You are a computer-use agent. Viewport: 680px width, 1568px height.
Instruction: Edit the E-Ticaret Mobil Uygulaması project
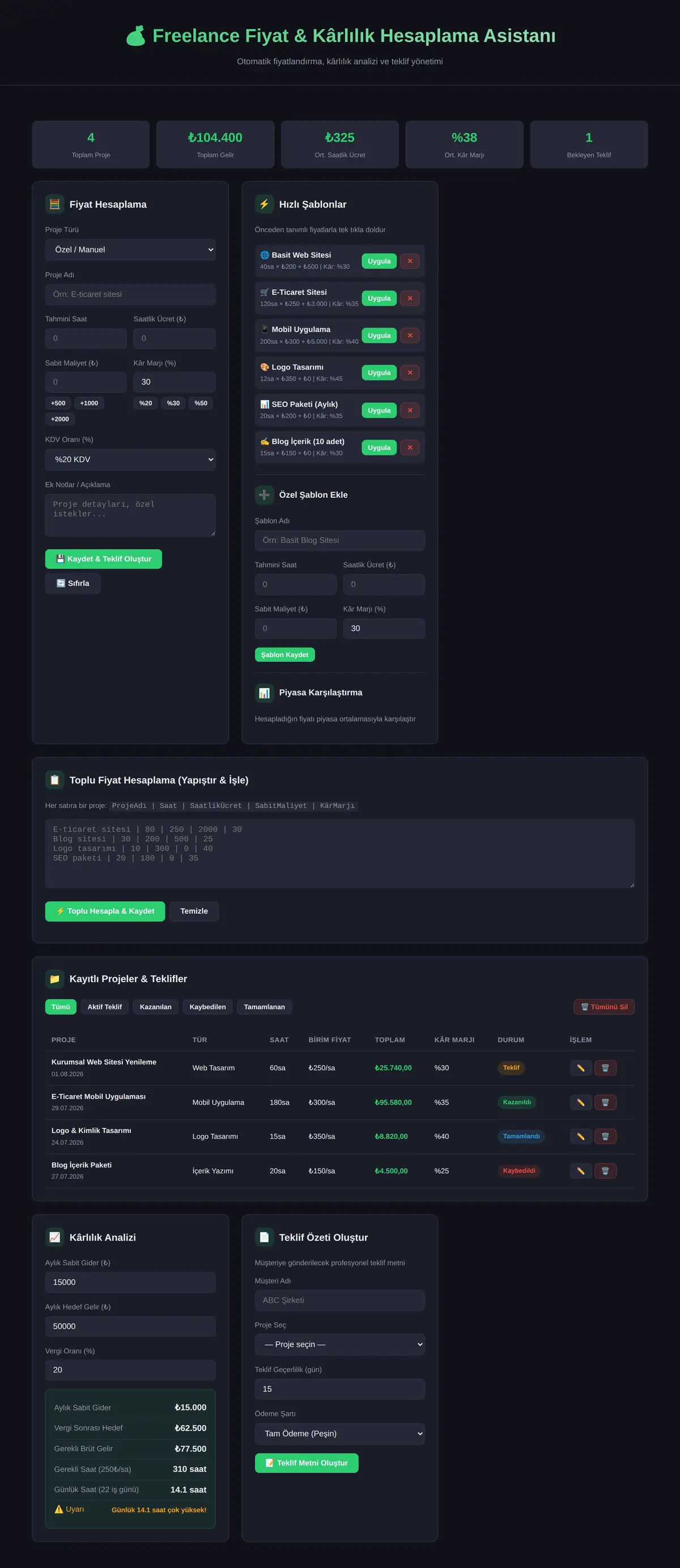pyautogui.click(x=581, y=1102)
